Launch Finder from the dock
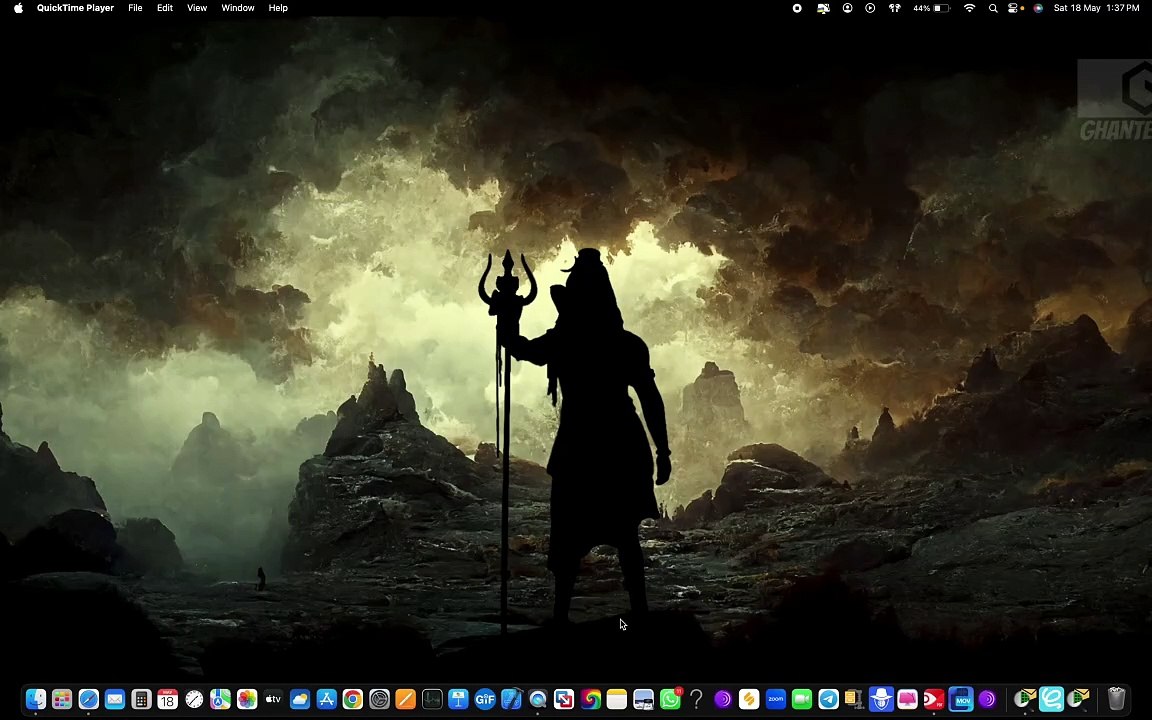 pos(35,699)
